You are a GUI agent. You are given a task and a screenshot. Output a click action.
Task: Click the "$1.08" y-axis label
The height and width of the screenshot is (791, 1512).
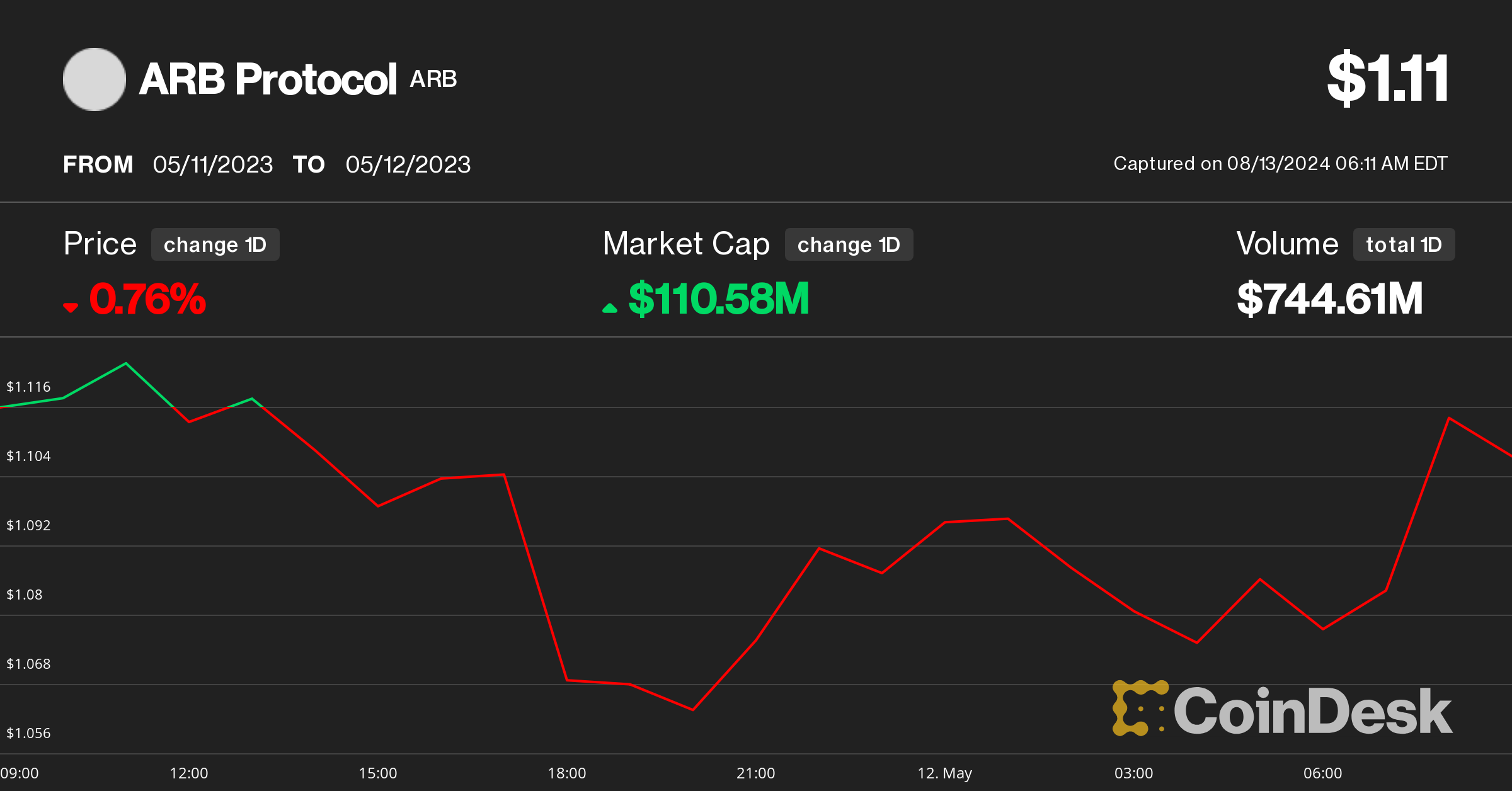coord(24,595)
